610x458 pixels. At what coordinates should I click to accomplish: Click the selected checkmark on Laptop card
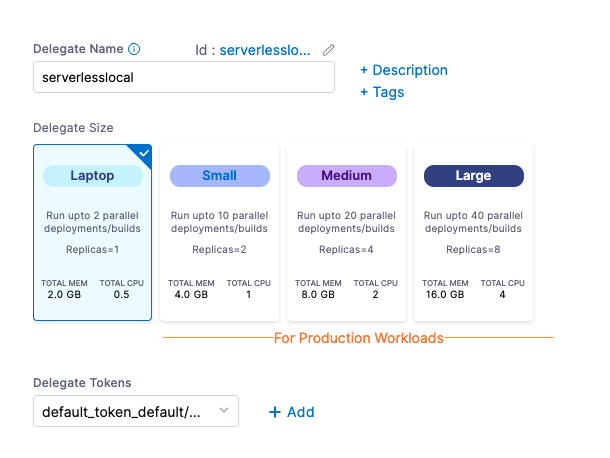tap(144, 153)
